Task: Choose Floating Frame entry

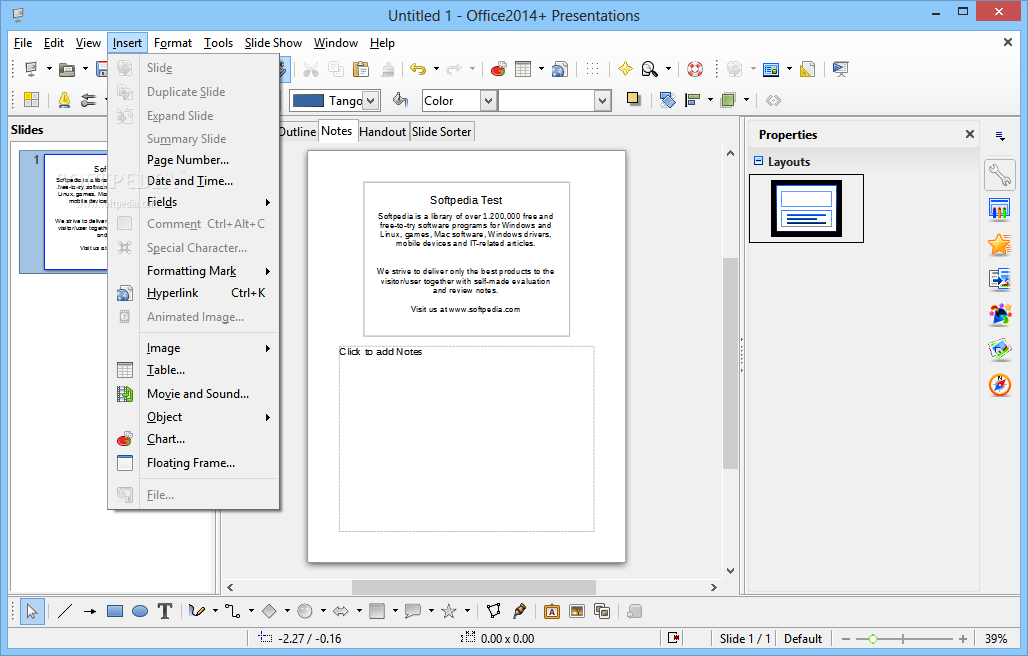Action: tap(193, 463)
